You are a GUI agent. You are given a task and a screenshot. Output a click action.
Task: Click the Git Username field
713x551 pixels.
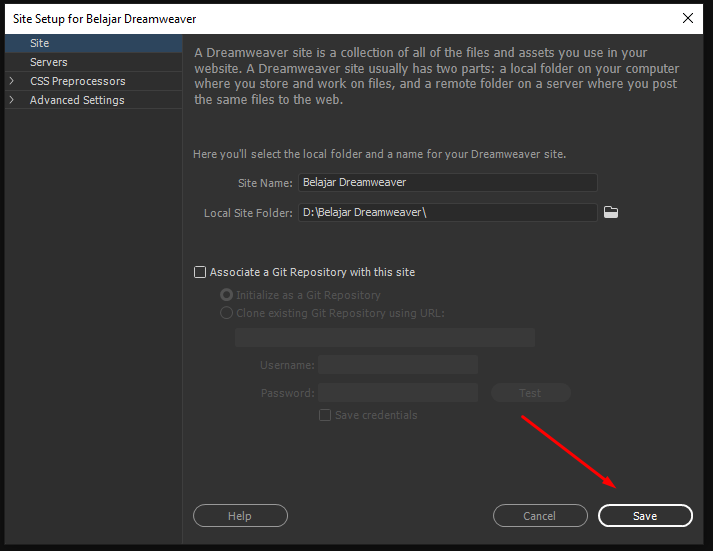pyautogui.click(x=398, y=365)
